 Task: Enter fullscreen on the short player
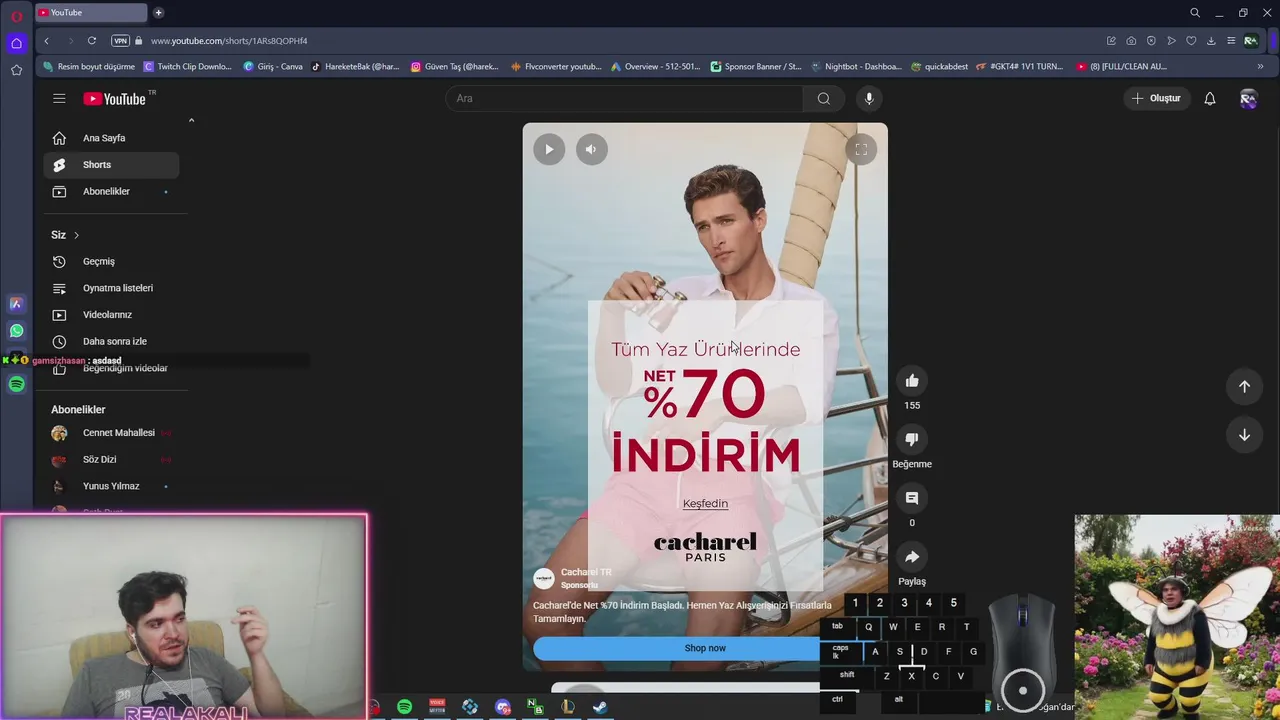[861, 149]
